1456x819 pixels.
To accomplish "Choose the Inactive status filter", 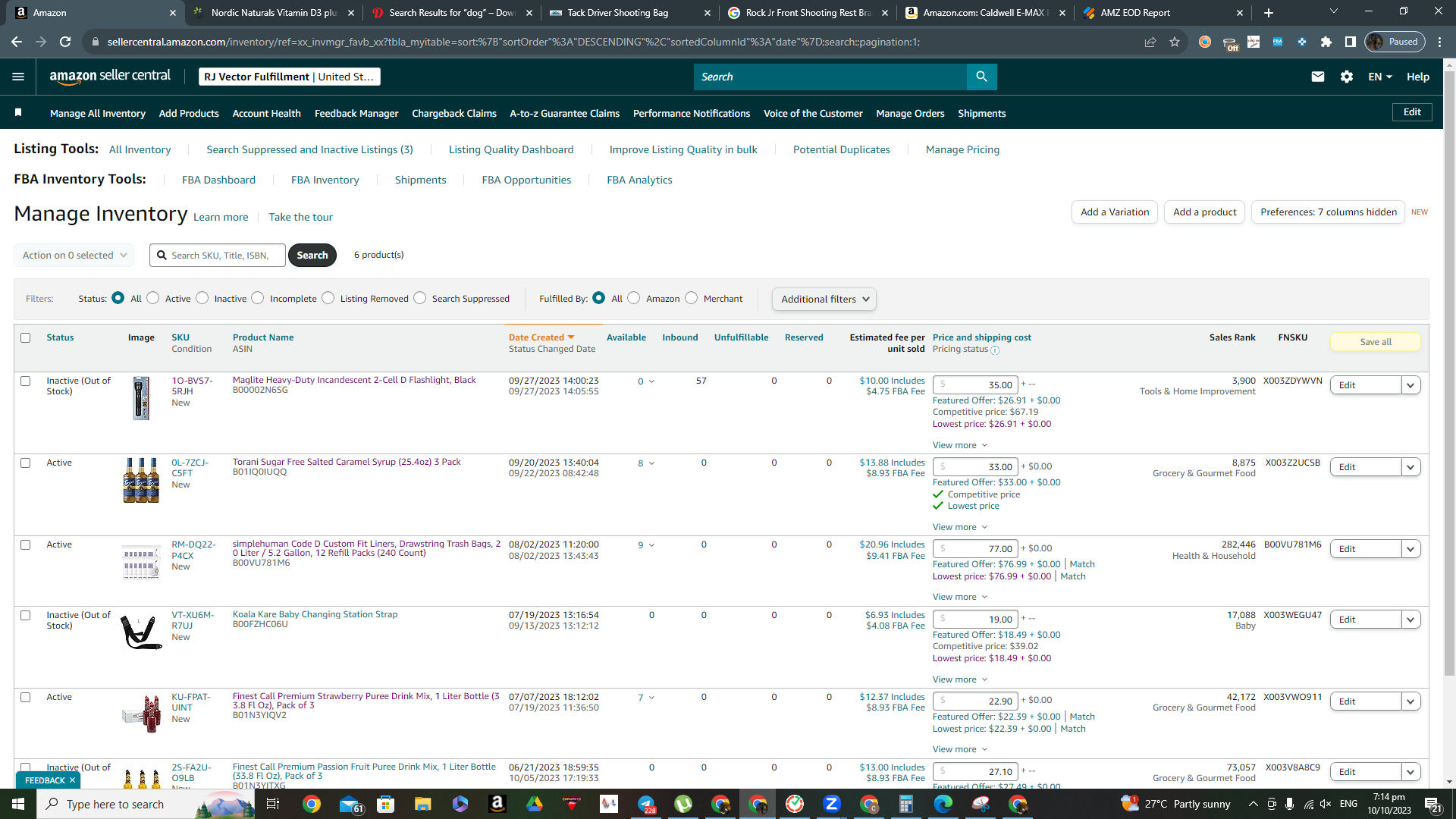I will 202,298.
